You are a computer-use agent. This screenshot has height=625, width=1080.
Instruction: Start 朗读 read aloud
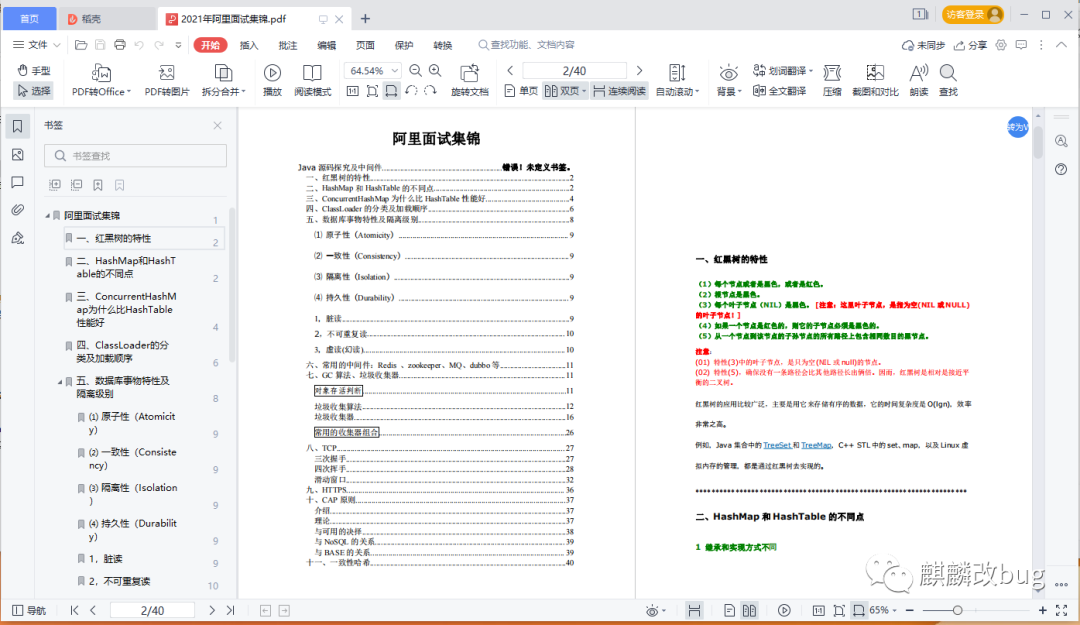919,81
